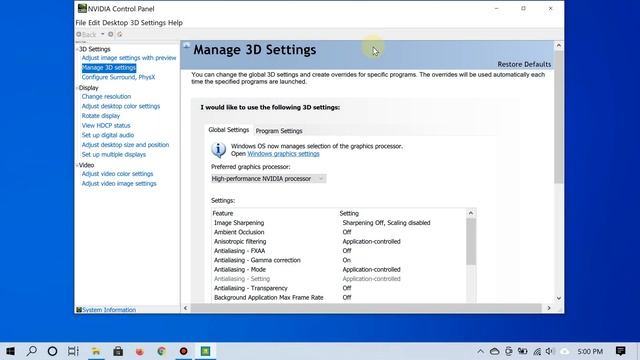Open the Action Center notifications icon

pyautogui.click(x=621, y=351)
